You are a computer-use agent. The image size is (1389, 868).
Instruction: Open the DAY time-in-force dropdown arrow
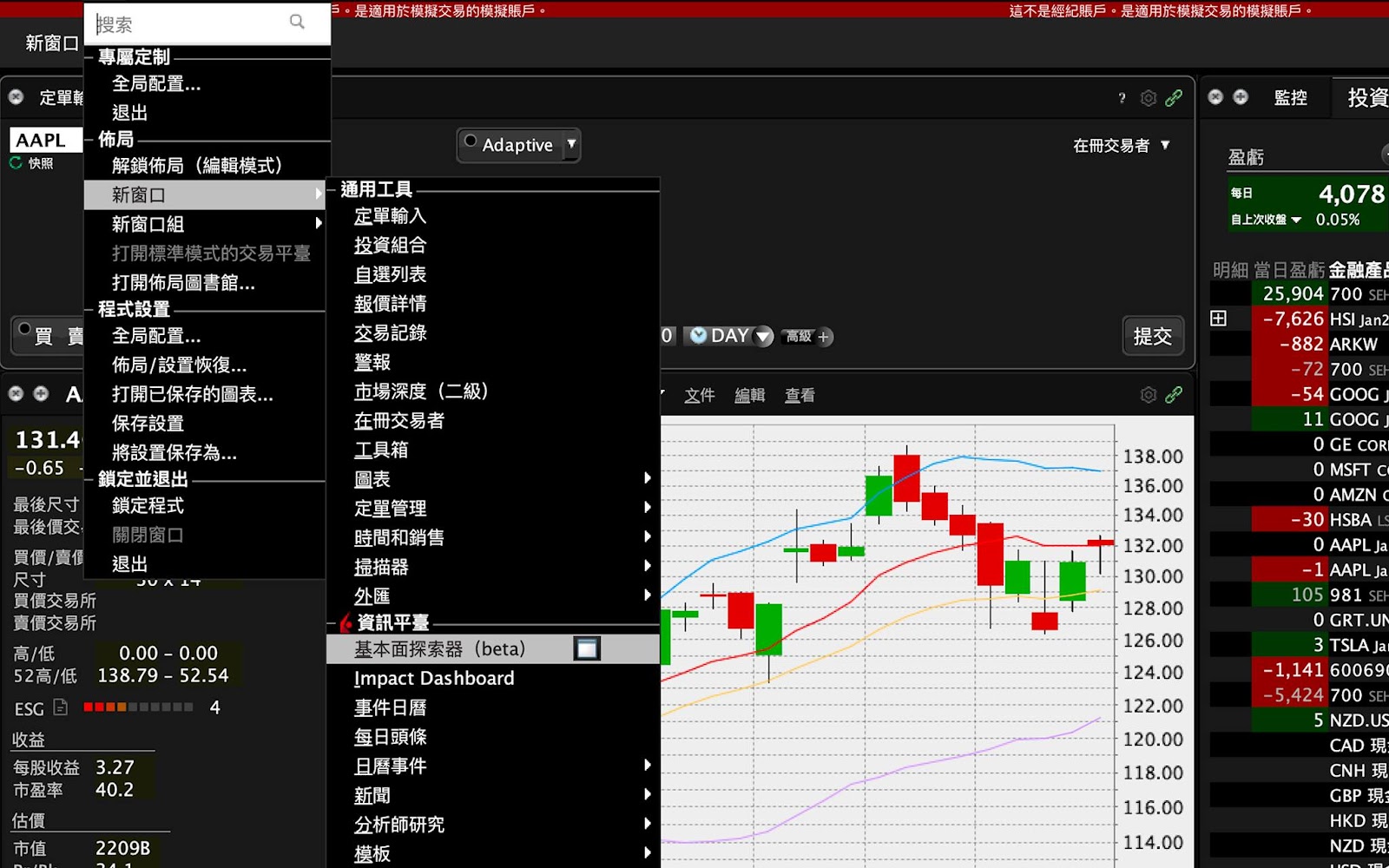763,336
